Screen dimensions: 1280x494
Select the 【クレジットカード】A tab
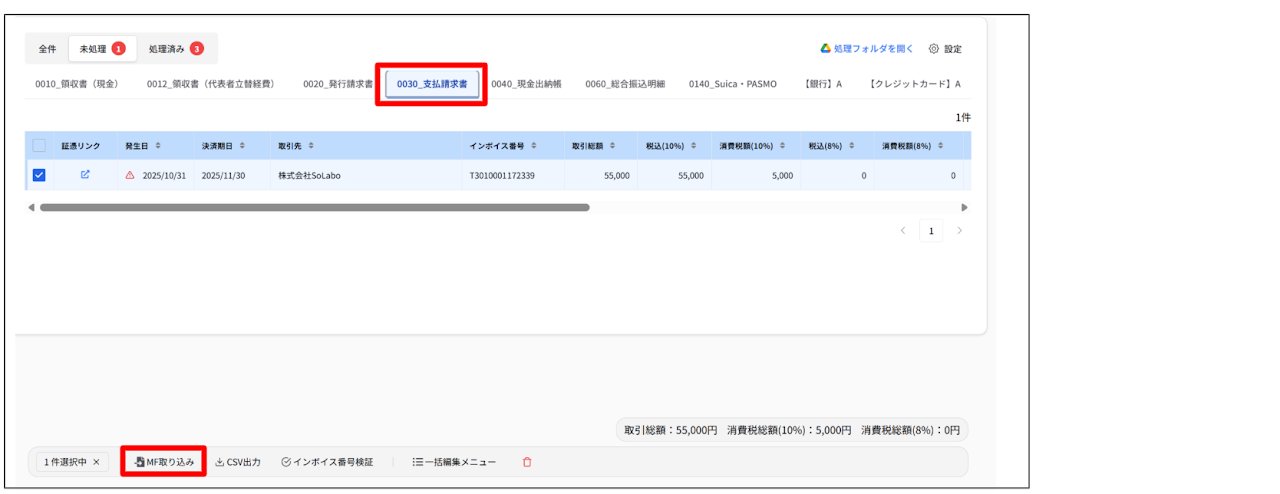914,84
